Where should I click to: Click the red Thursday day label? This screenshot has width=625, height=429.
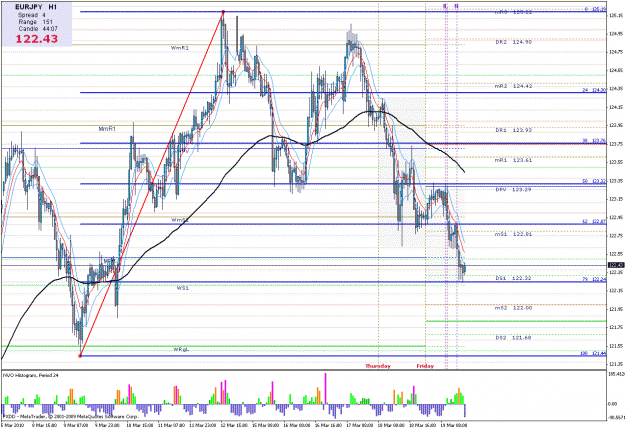[x=378, y=366]
